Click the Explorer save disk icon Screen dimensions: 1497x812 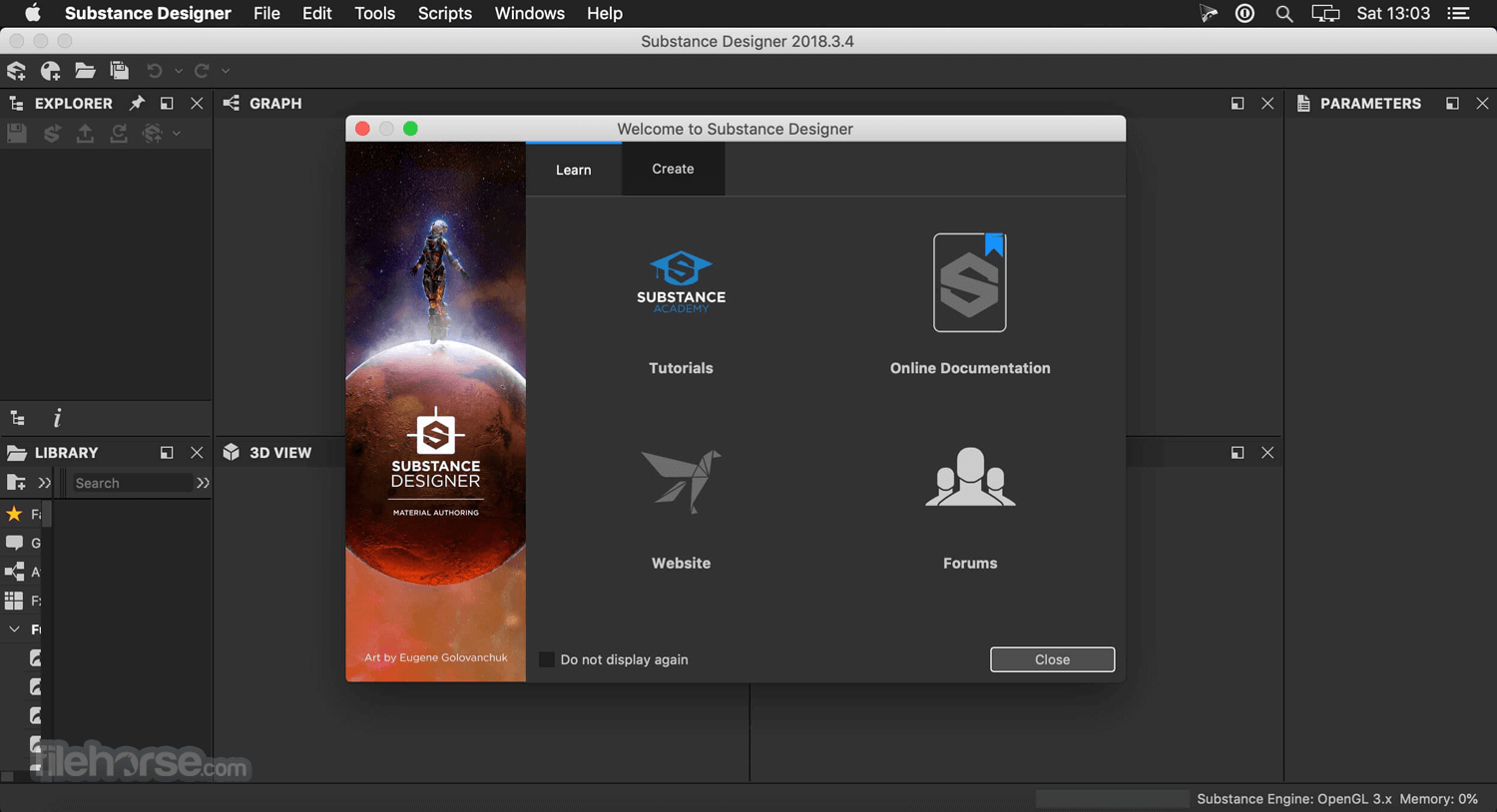point(17,133)
